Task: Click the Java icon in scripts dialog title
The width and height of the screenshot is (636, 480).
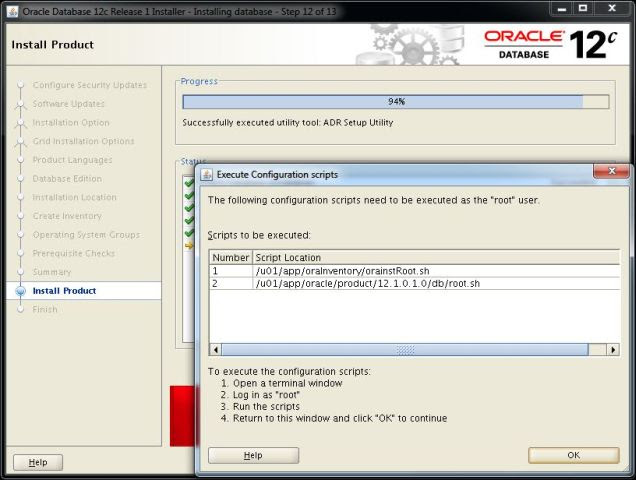Action: coord(206,175)
